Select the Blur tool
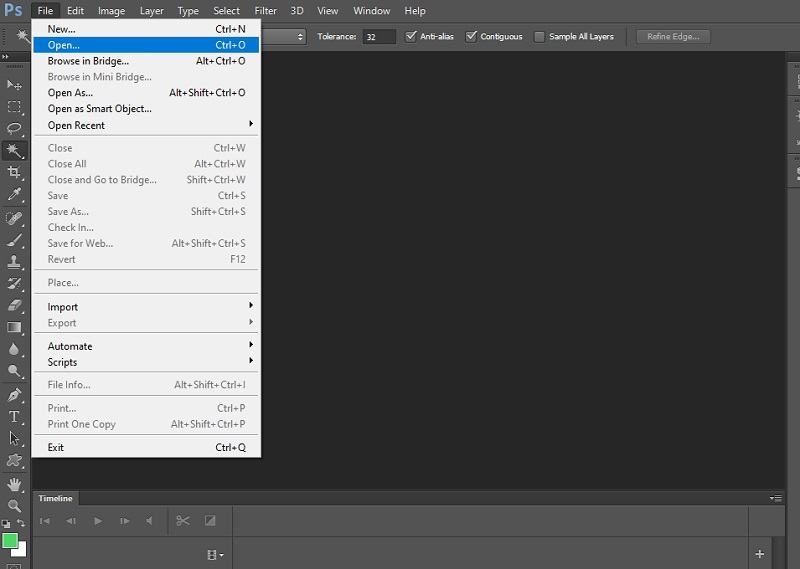 (14, 349)
